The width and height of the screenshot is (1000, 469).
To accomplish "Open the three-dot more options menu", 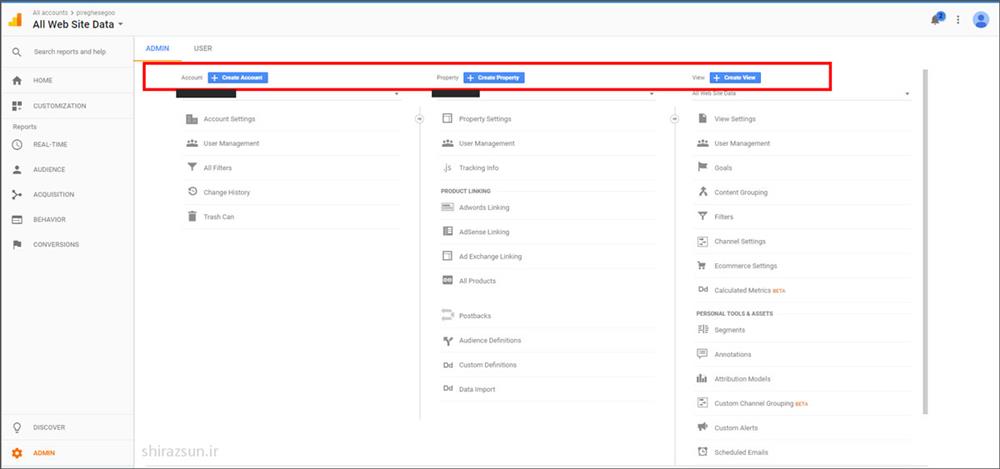I will coord(958,20).
